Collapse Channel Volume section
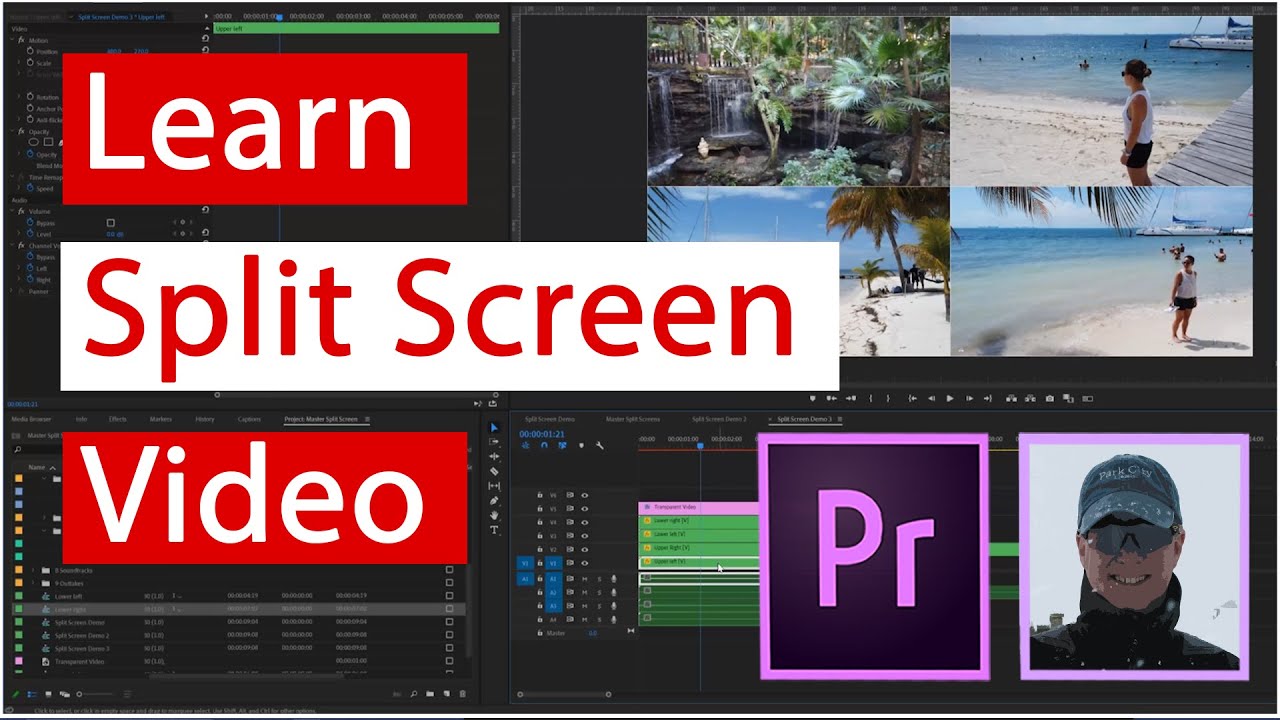Image resolution: width=1280 pixels, height=720 pixels. (12, 245)
